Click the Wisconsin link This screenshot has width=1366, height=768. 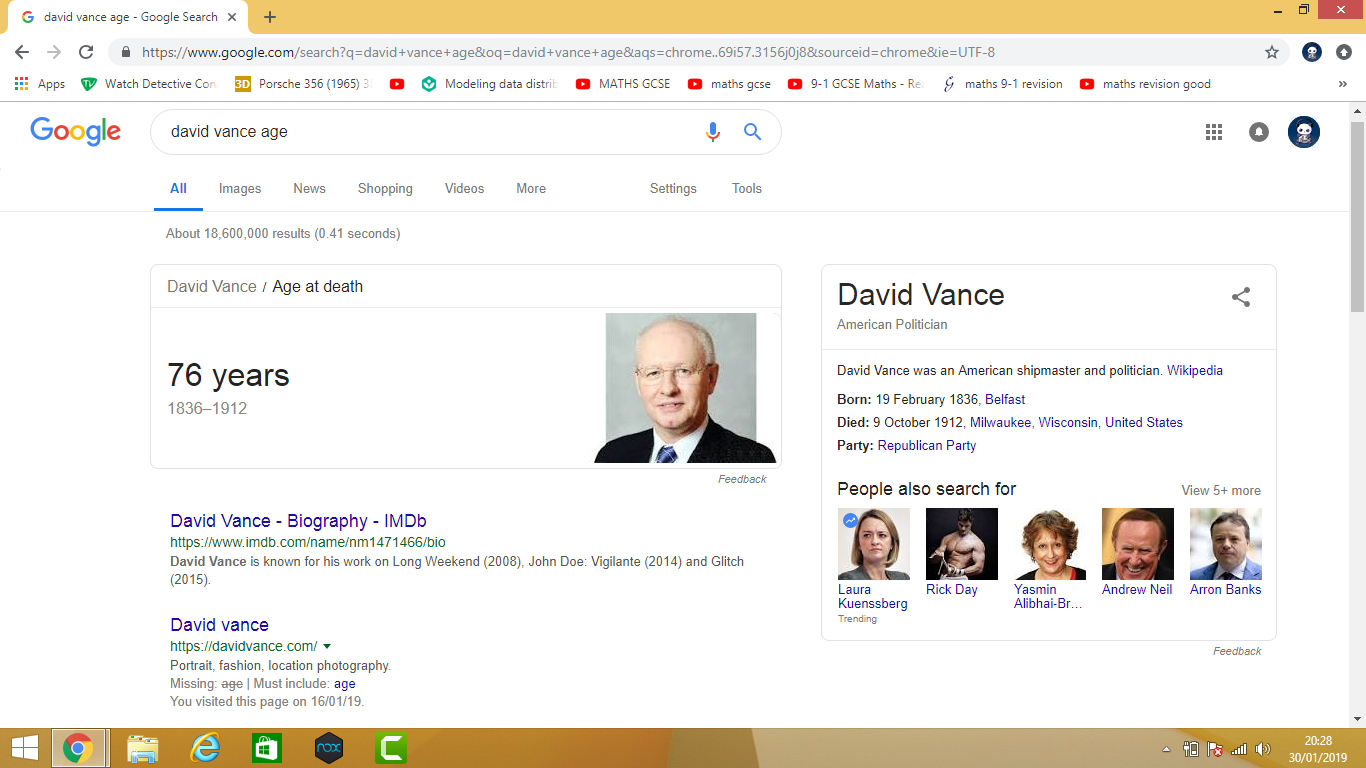pos(1068,422)
